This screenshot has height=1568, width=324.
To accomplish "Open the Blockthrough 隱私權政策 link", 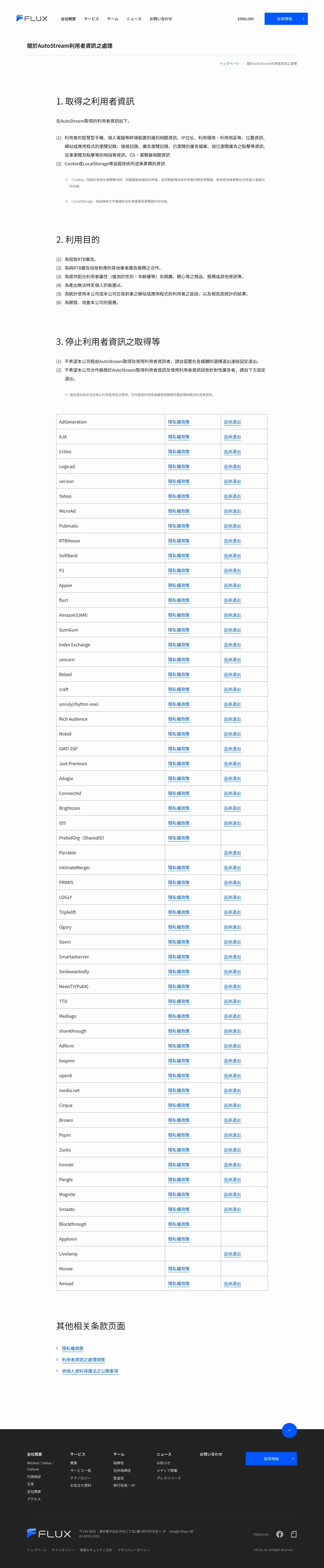I will (x=179, y=1224).
